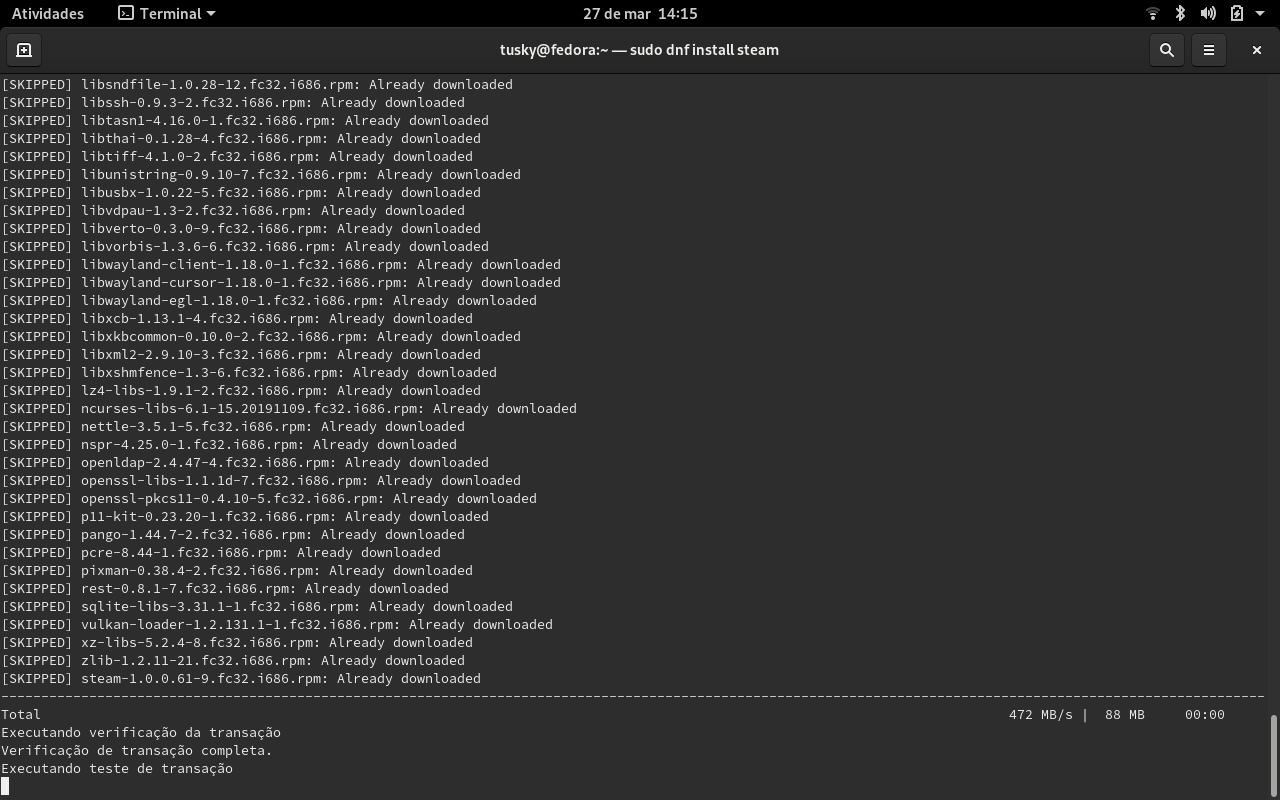This screenshot has width=1280, height=800.
Task: Click the Bluetooth icon in top bar
Action: pyautogui.click(x=1180, y=14)
